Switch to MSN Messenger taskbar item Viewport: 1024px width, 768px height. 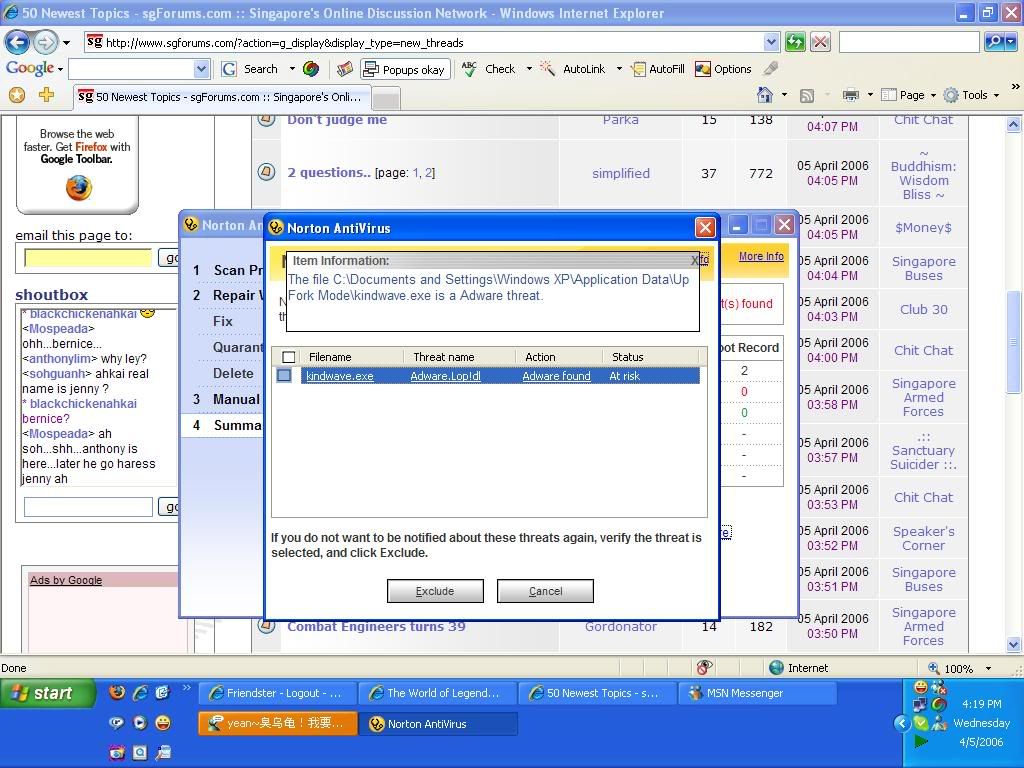point(757,693)
